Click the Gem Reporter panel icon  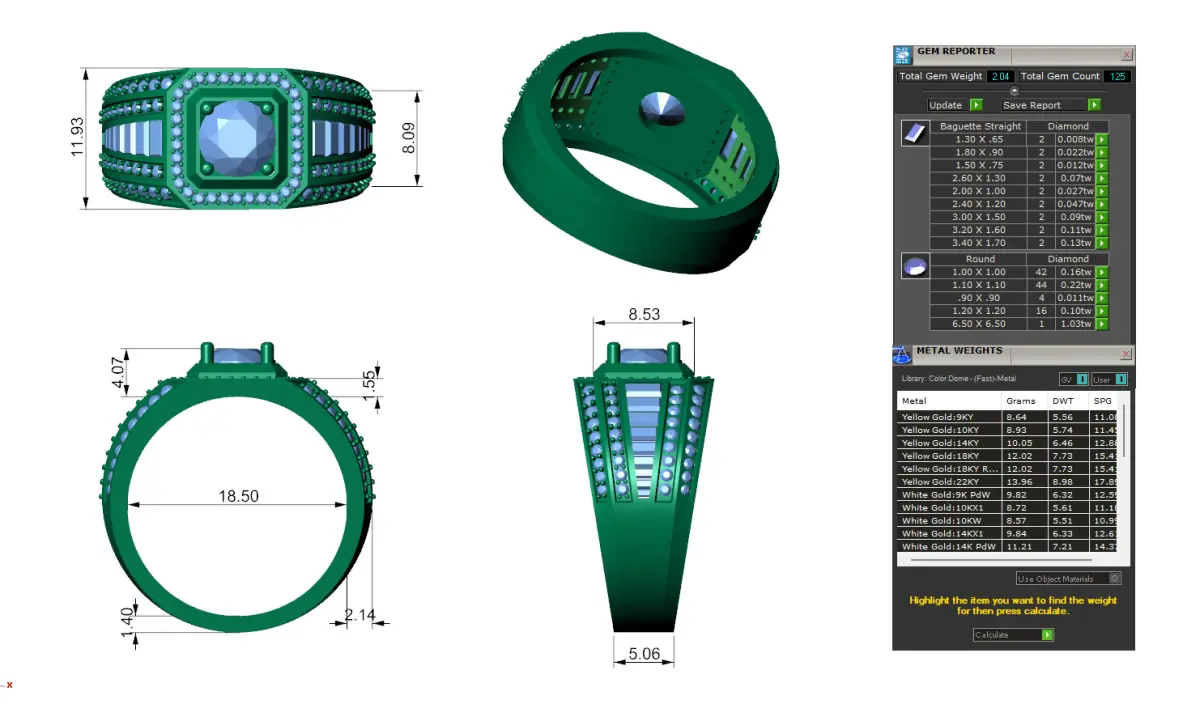tap(902, 54)
